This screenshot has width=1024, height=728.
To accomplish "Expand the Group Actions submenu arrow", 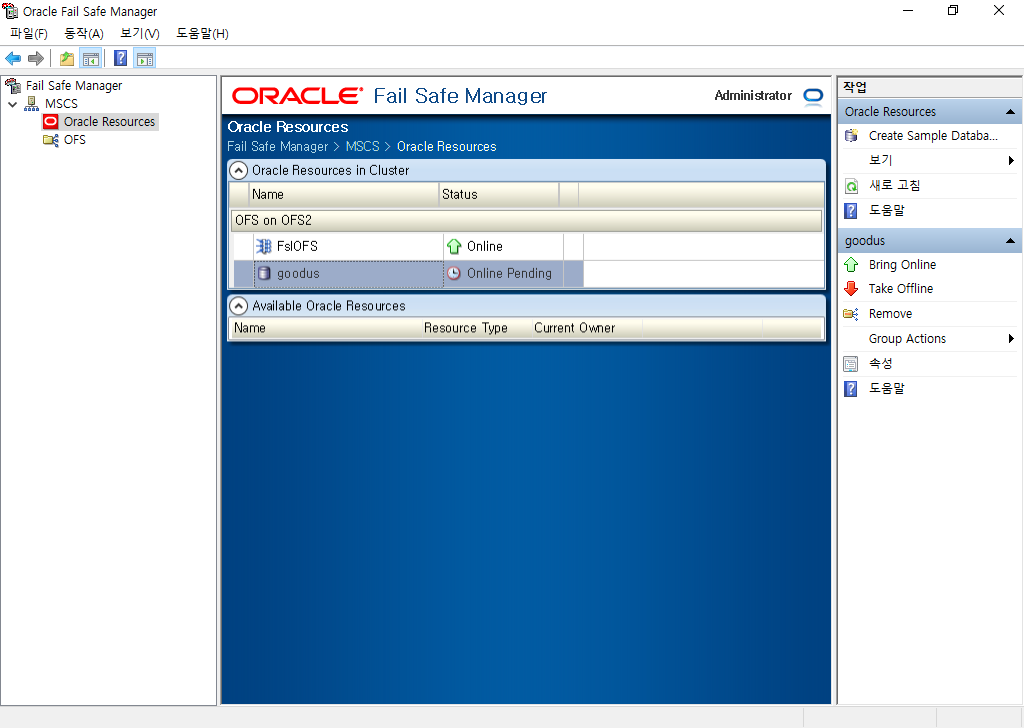I will [1011, 338].
